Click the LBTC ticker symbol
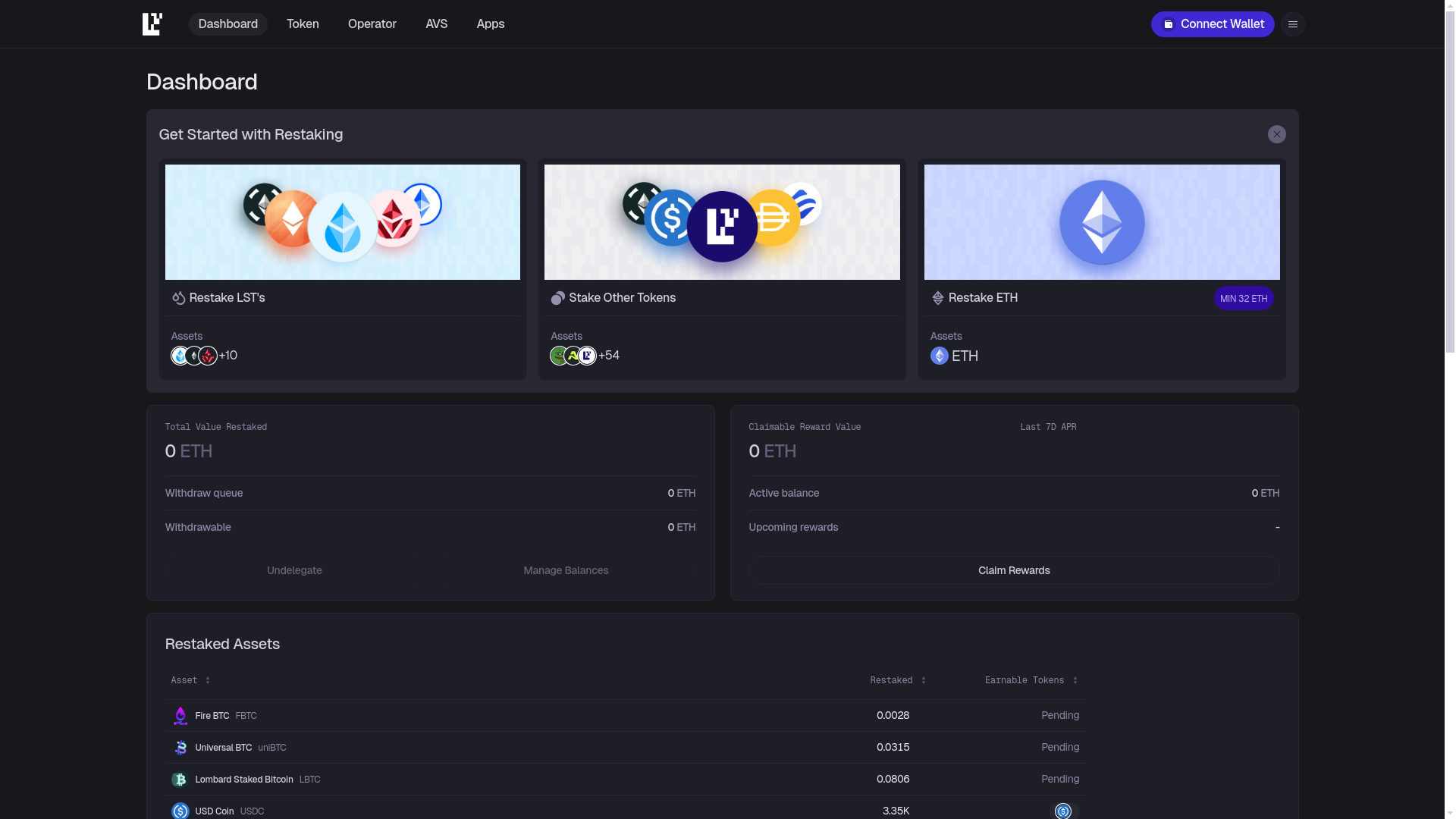Viewport: 1456px width, 819px height. click(x=310, y=780)
